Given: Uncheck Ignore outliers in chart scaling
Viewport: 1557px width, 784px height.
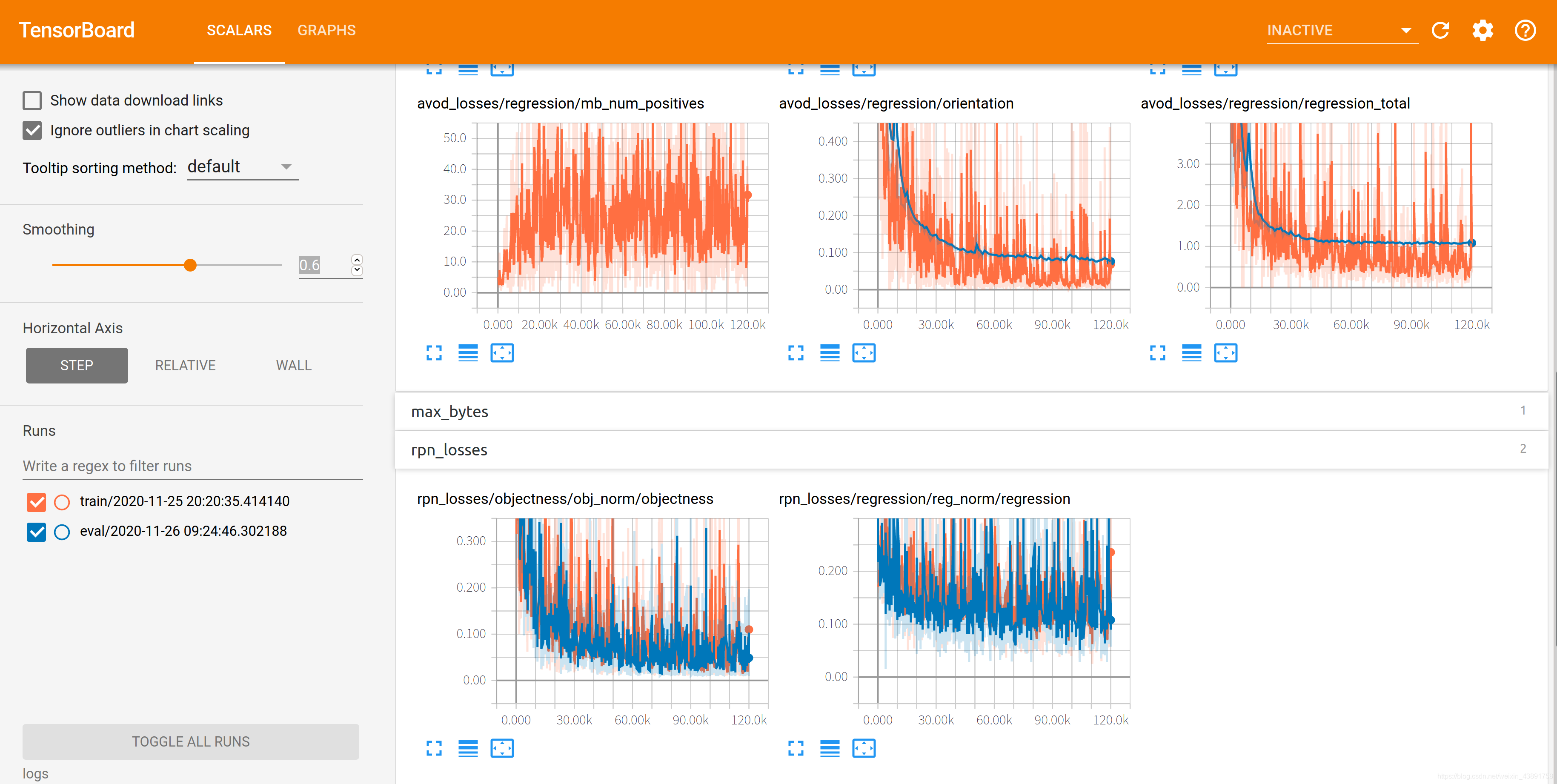Looking at the screenshot, I should point(33,131).
